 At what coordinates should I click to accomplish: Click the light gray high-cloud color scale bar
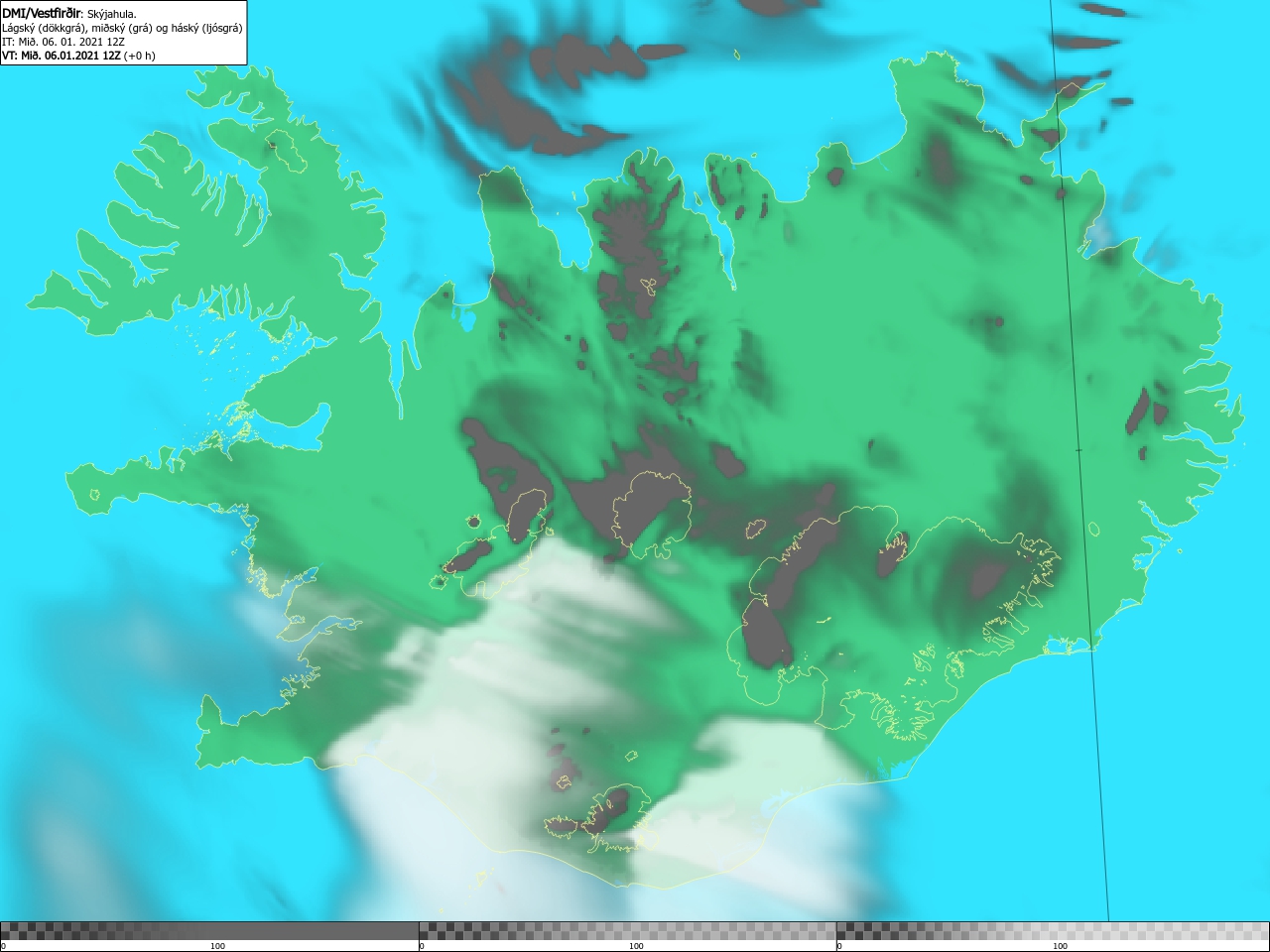pos(1053,931)
